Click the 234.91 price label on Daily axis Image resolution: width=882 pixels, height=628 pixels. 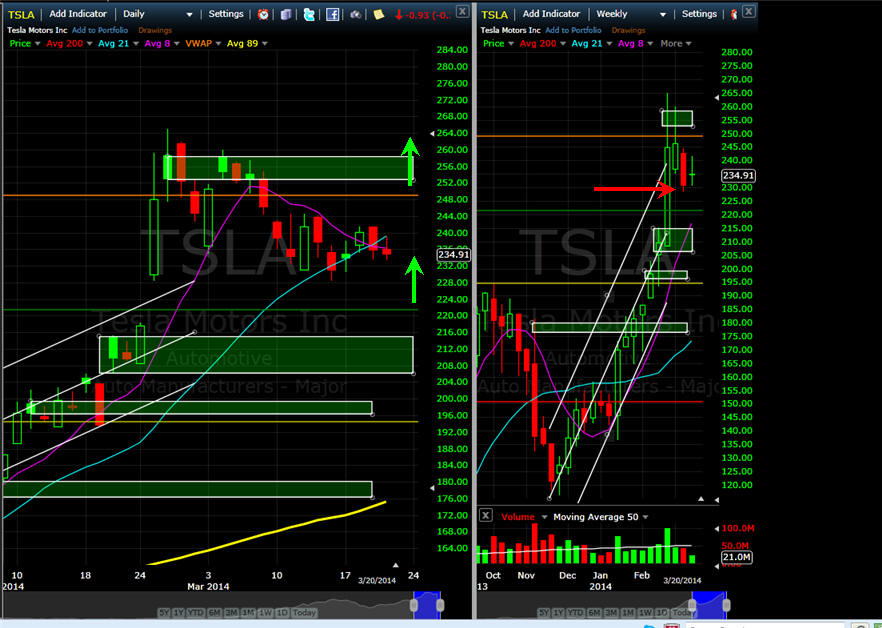tap(453, 255)
